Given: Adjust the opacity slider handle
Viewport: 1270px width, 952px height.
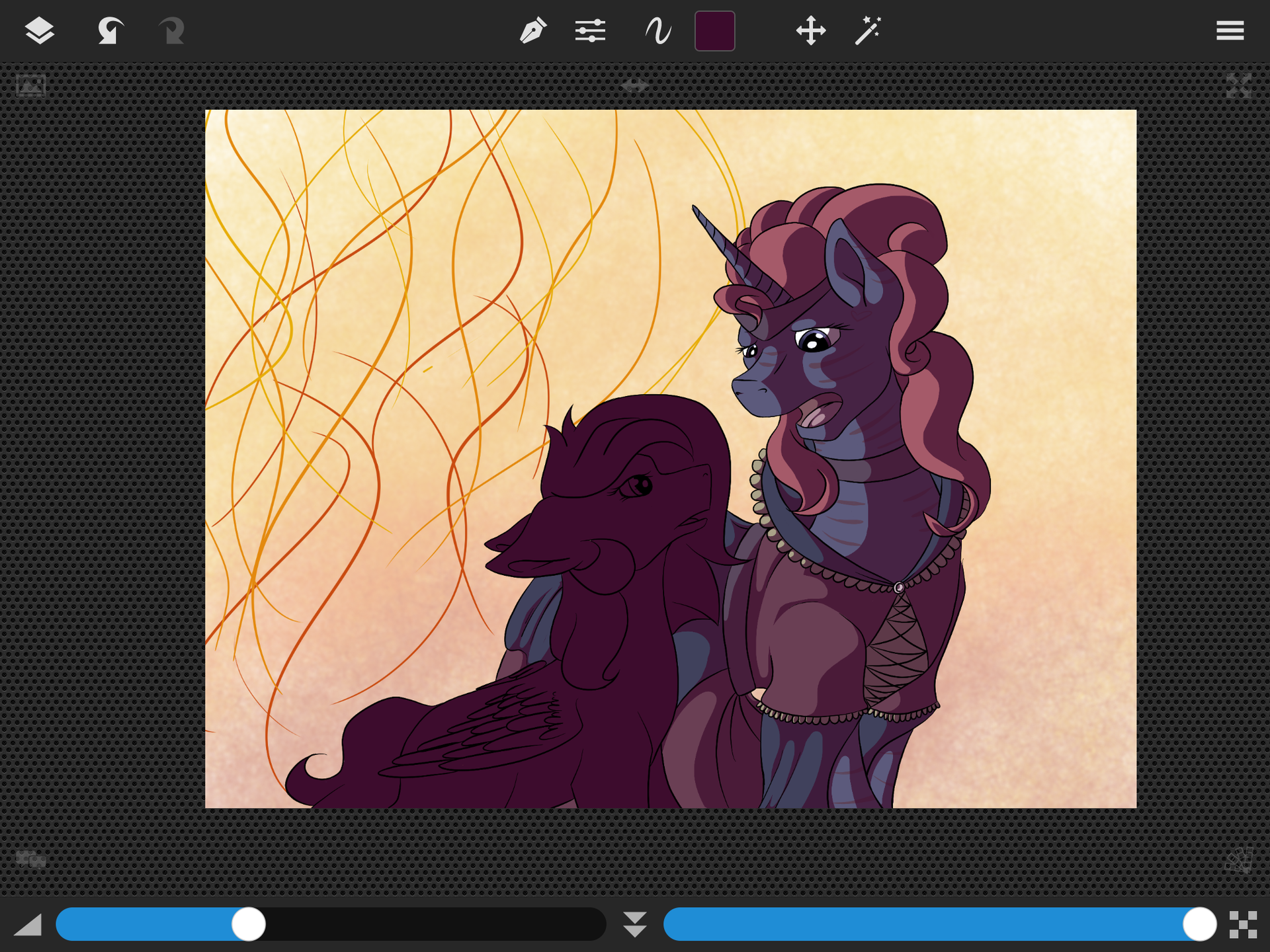Looking at the screenshot, I should point(1199,924).
